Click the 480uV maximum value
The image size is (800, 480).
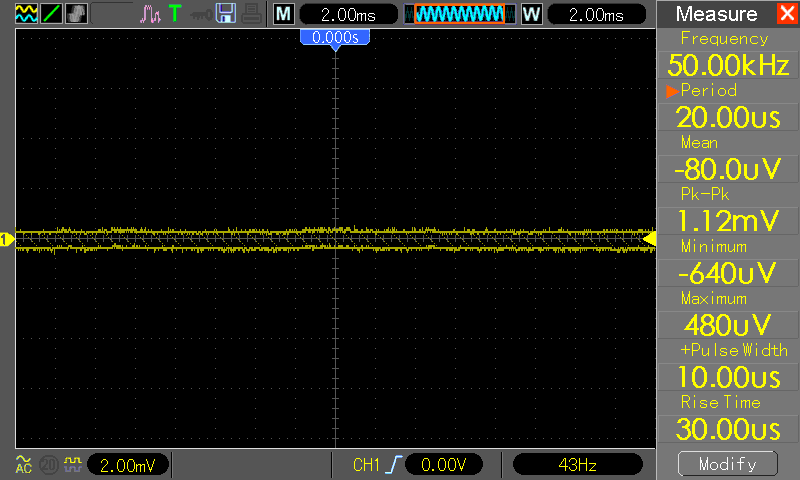[728, 325]
